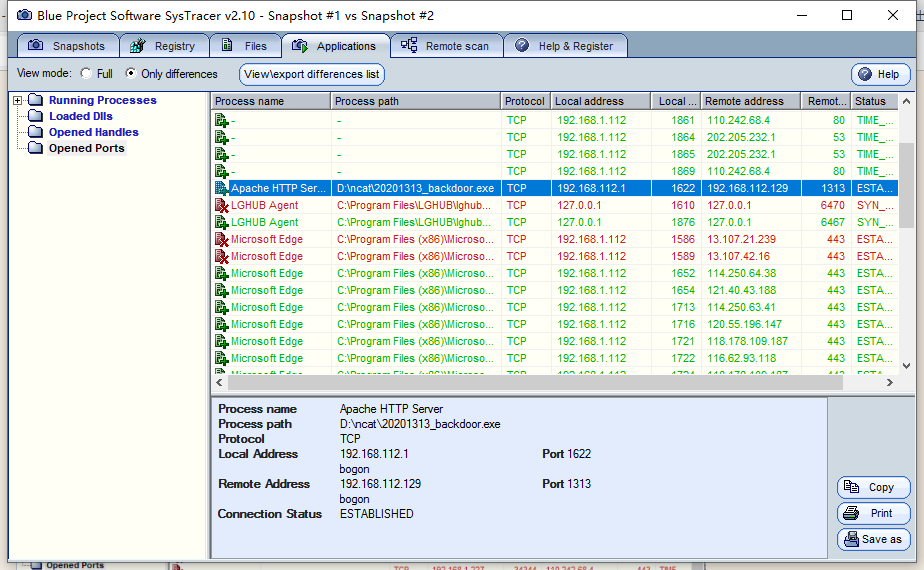Screen dimensions: 924x570
Task: Click added icon of Microsoft Edge port 1716
Action: (222, 325)
